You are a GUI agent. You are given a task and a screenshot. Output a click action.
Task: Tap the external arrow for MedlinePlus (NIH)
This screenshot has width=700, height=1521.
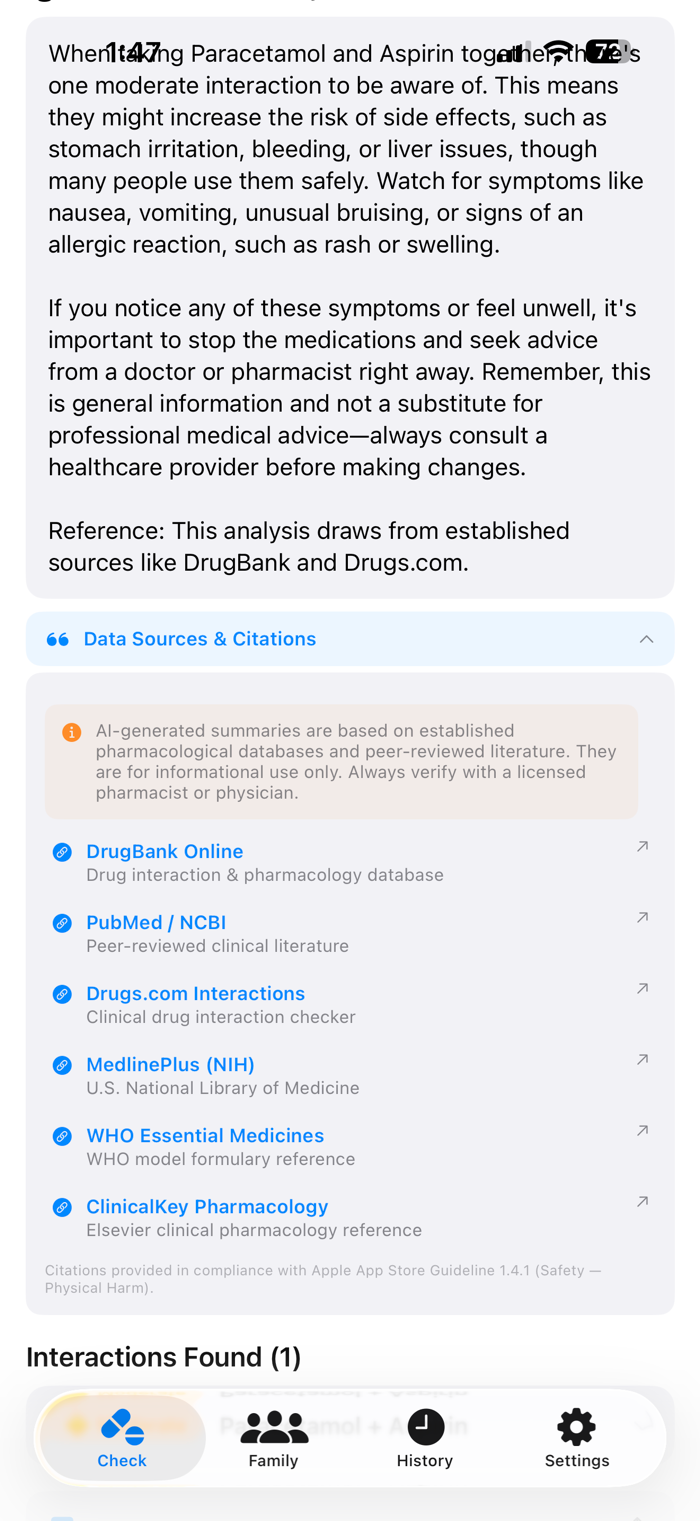pyautogui.click(x=643, y=1059)
